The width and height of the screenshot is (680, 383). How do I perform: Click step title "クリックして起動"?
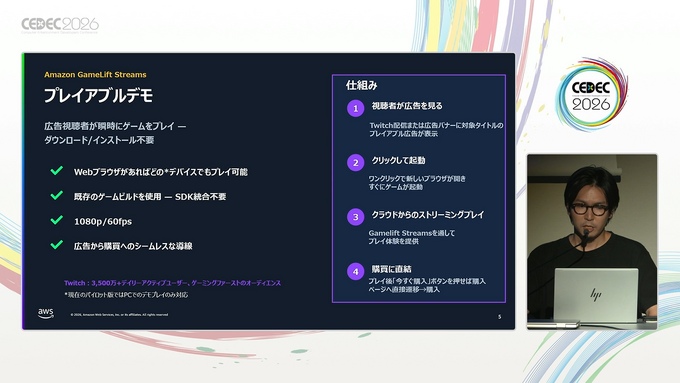[398, 160]
